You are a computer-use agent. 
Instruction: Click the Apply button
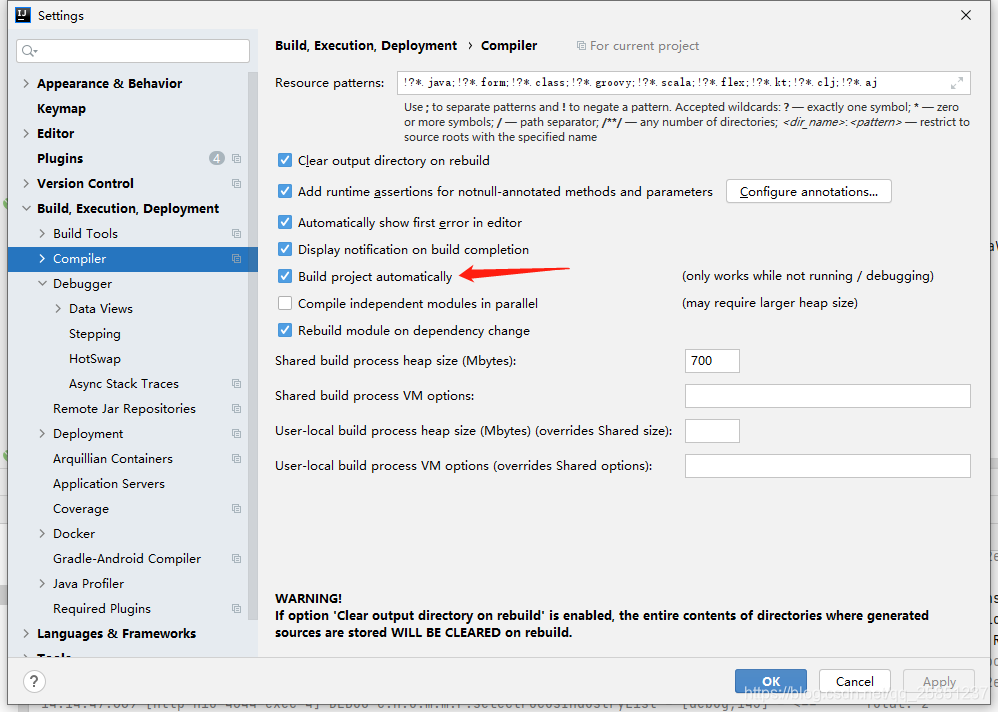pyautogui.click(x=939, y=681)
